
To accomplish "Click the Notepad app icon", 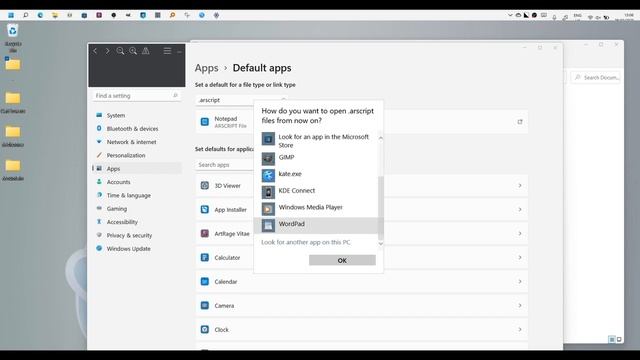I will pos(204,122).
